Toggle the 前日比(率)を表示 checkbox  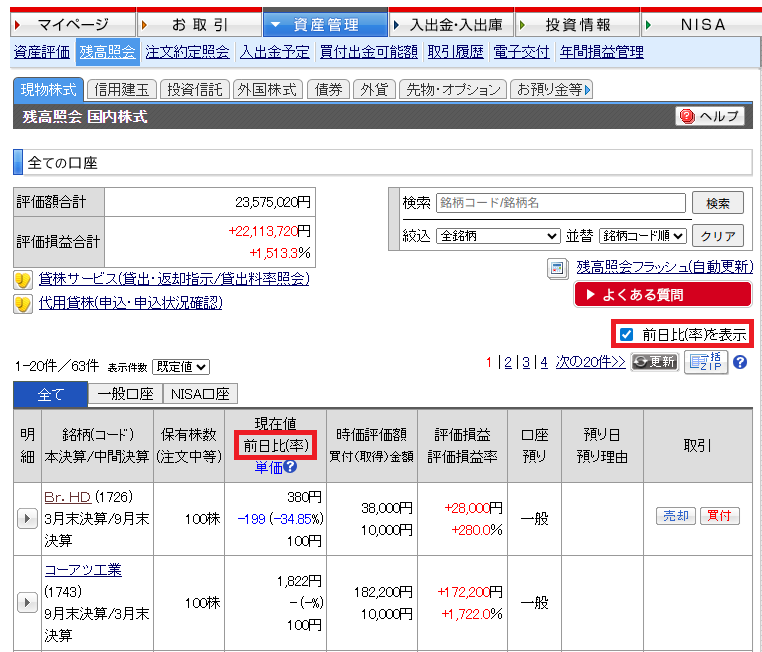pyautogui.click(x=627, y=334)
